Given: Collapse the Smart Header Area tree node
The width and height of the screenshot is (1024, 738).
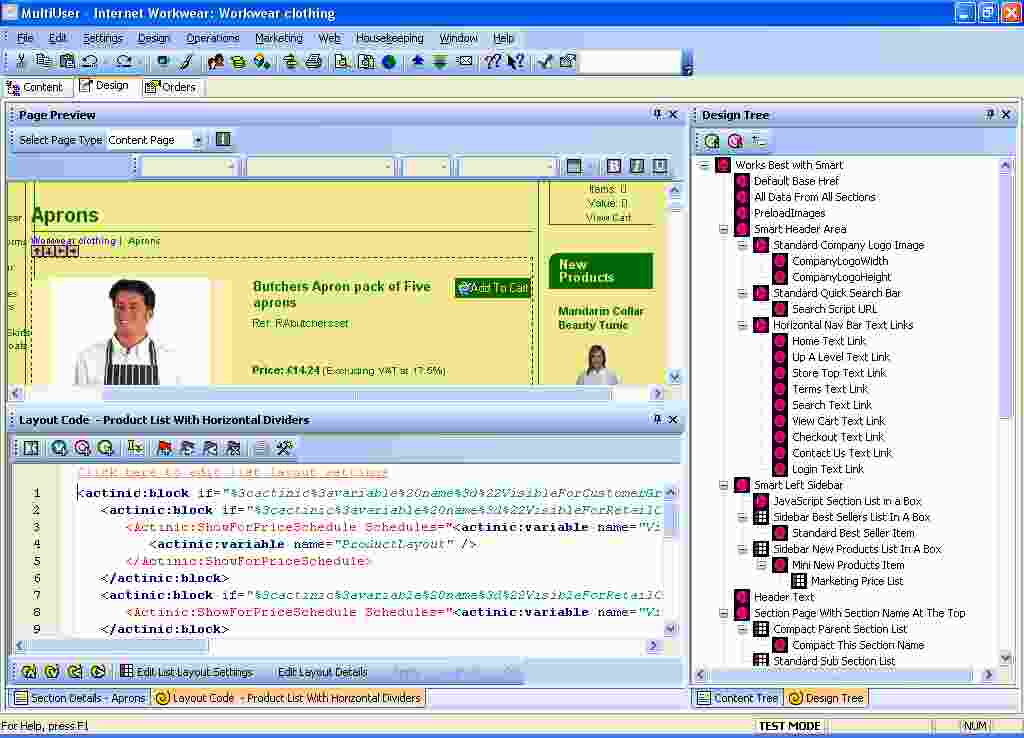Looking at the screenshot, I should point(724,229).
